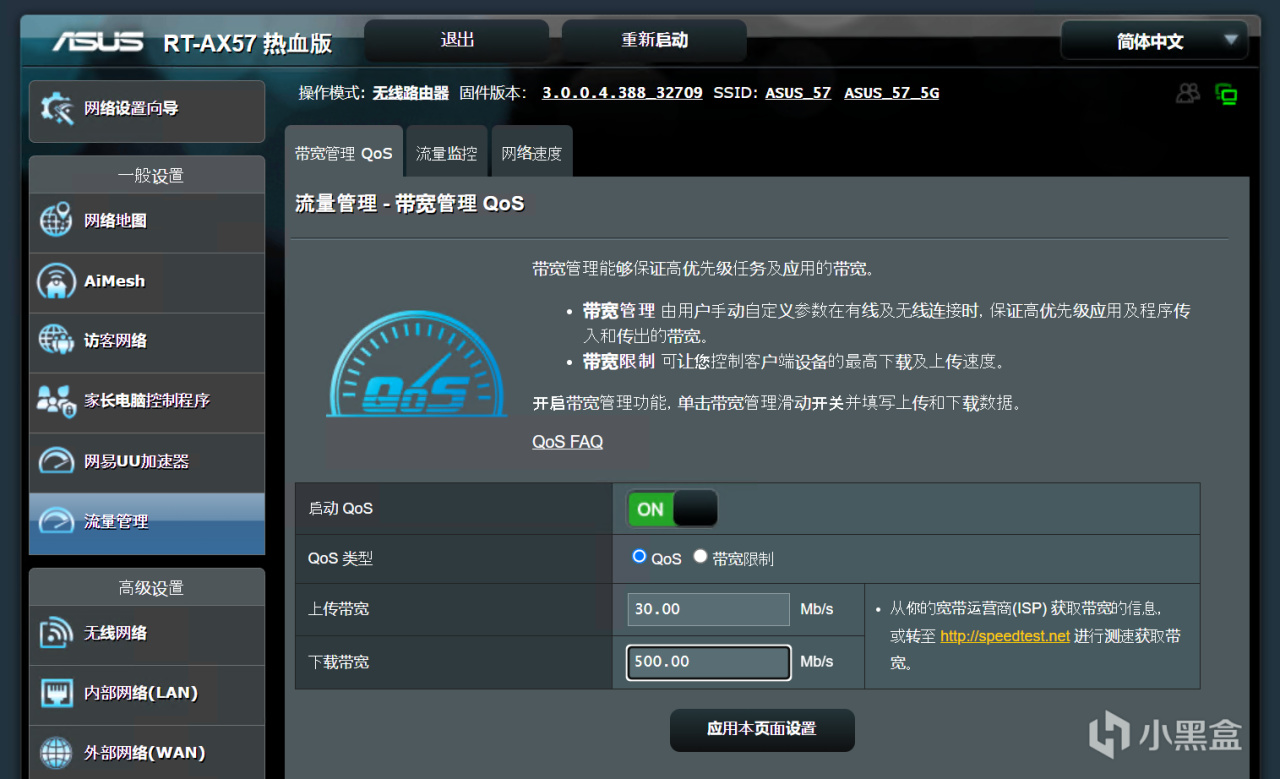This screenshot has height=779, width=1280.
Task: Click the 重新启动 reboot button
Action: point(655,40)
